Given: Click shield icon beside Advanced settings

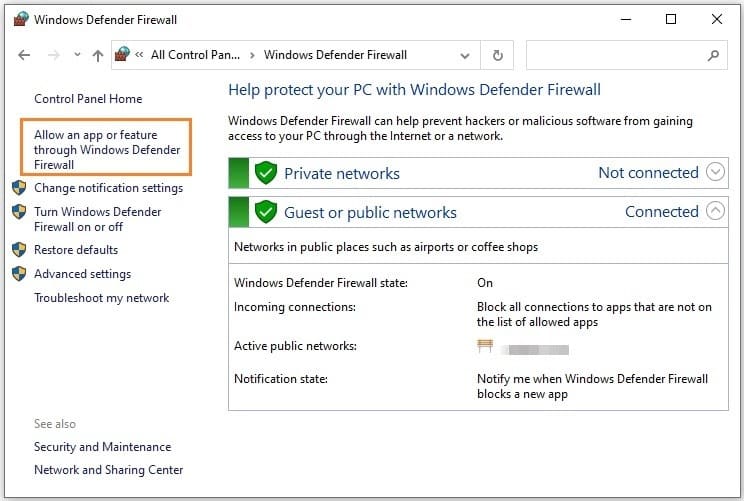Looking at the screenshot, I should [x=19, y=273].
